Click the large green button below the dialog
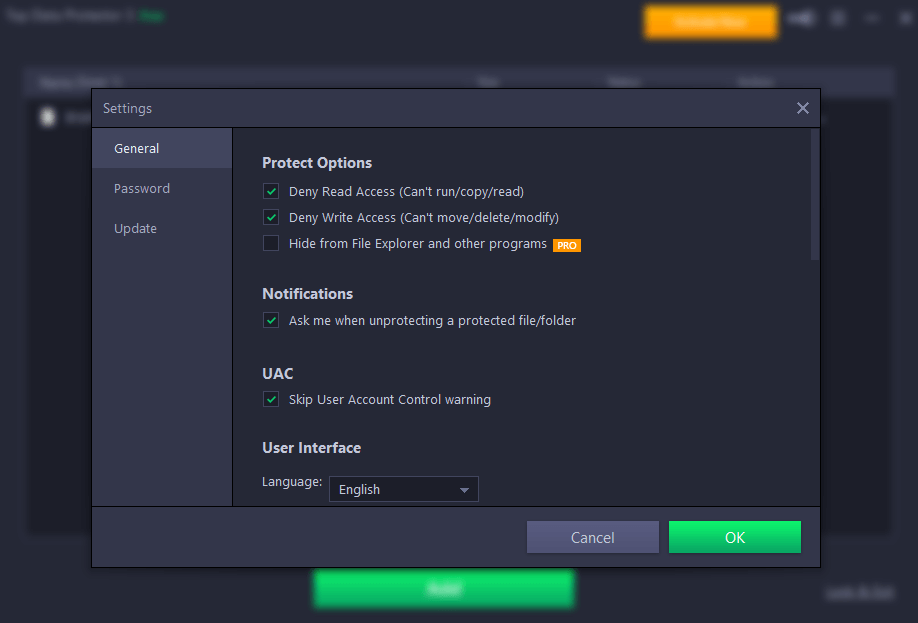This screenshot has width=918, height=623. pos(444,589)
